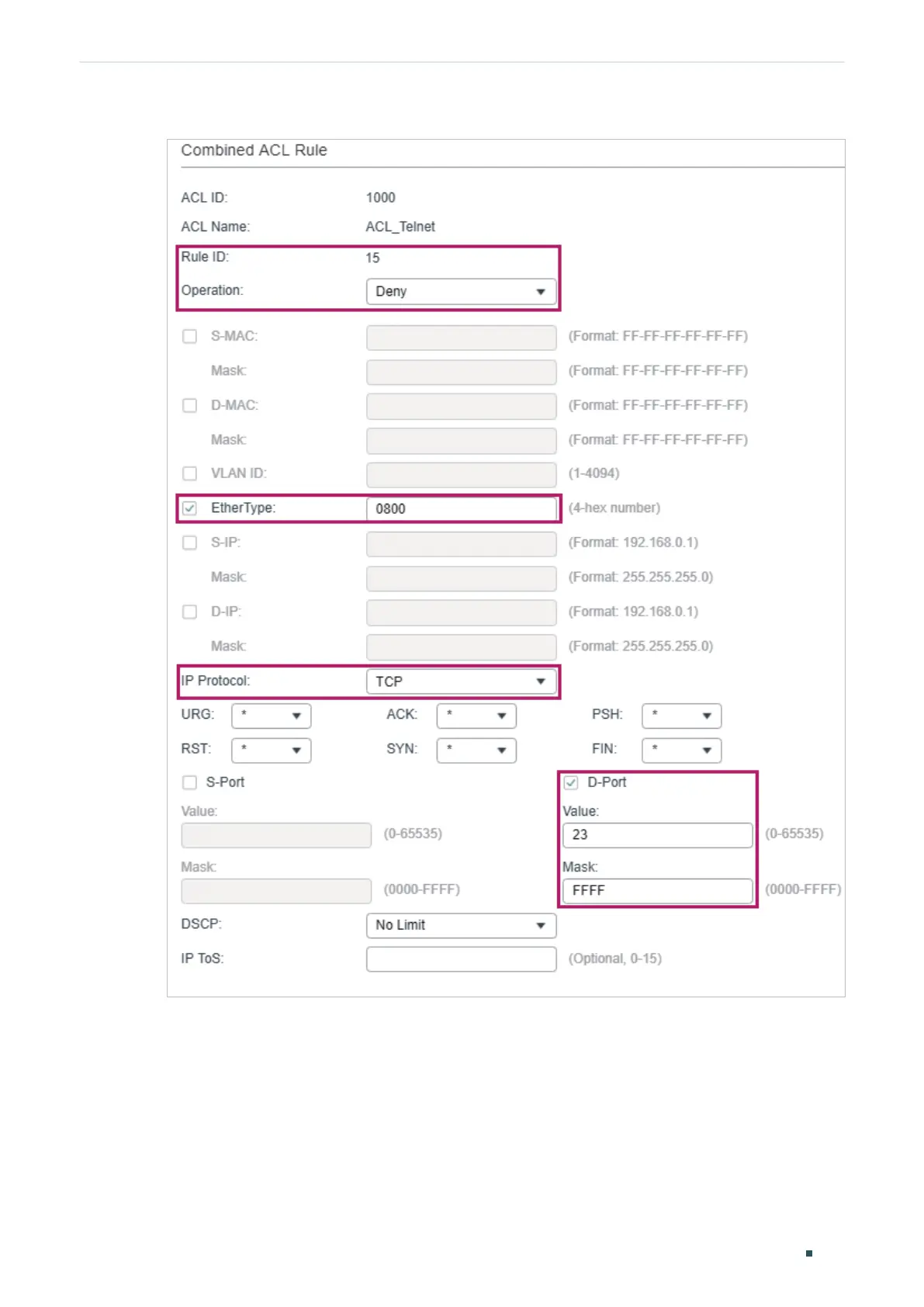Tick the S-Port checkbox
The width and height of the screenshot is (924, 1307).
(189, 782)
